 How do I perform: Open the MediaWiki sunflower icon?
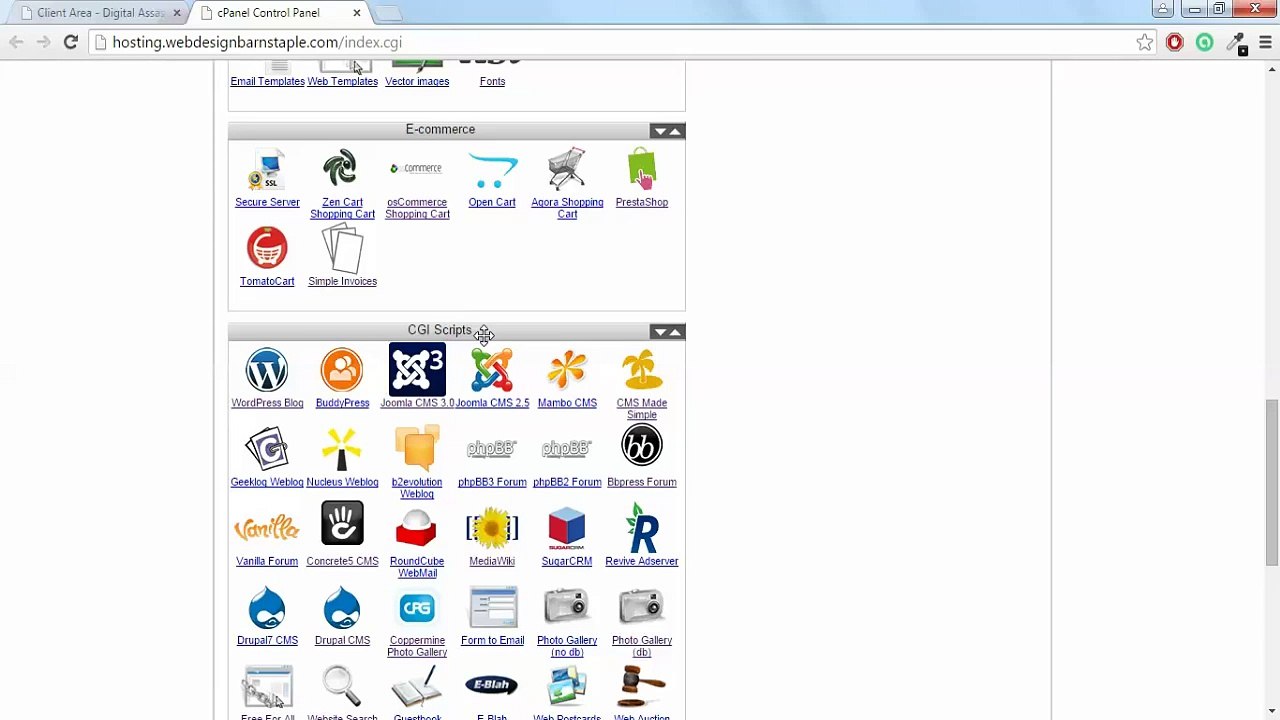point(492,528)
